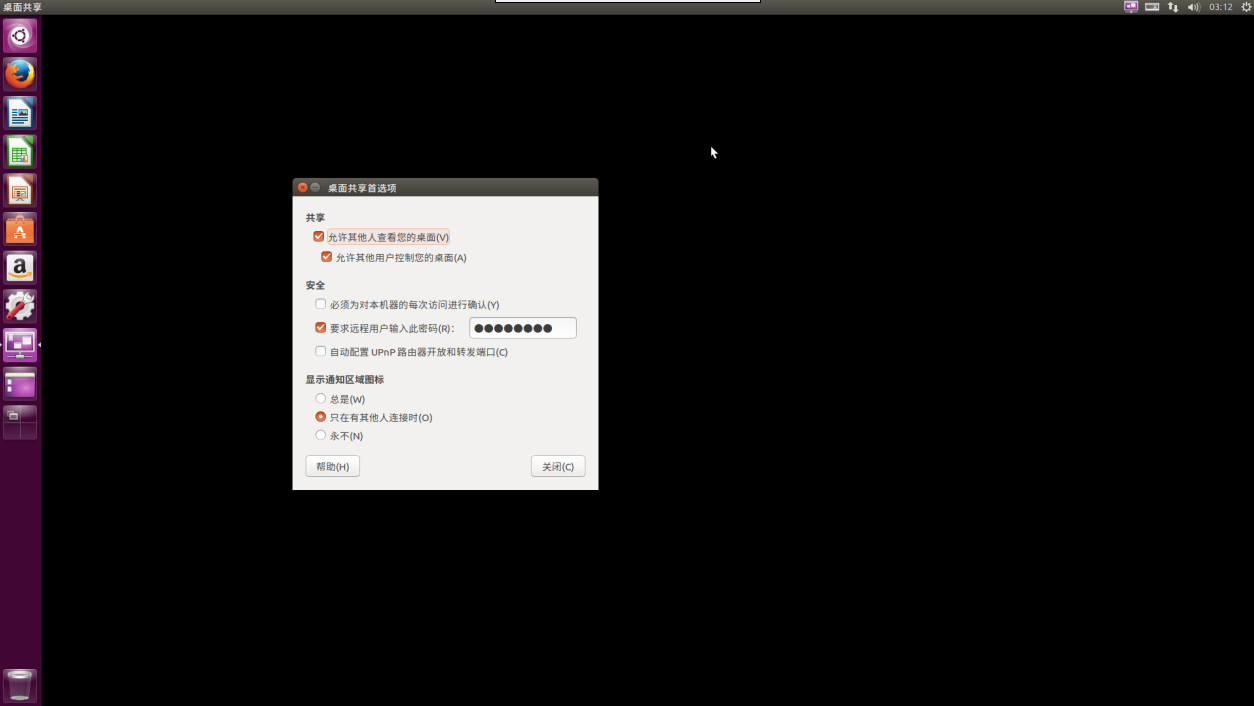1254x706 pixels.
Task: Select the 总是(W) radio option
Action: click(x=321, y=398)
